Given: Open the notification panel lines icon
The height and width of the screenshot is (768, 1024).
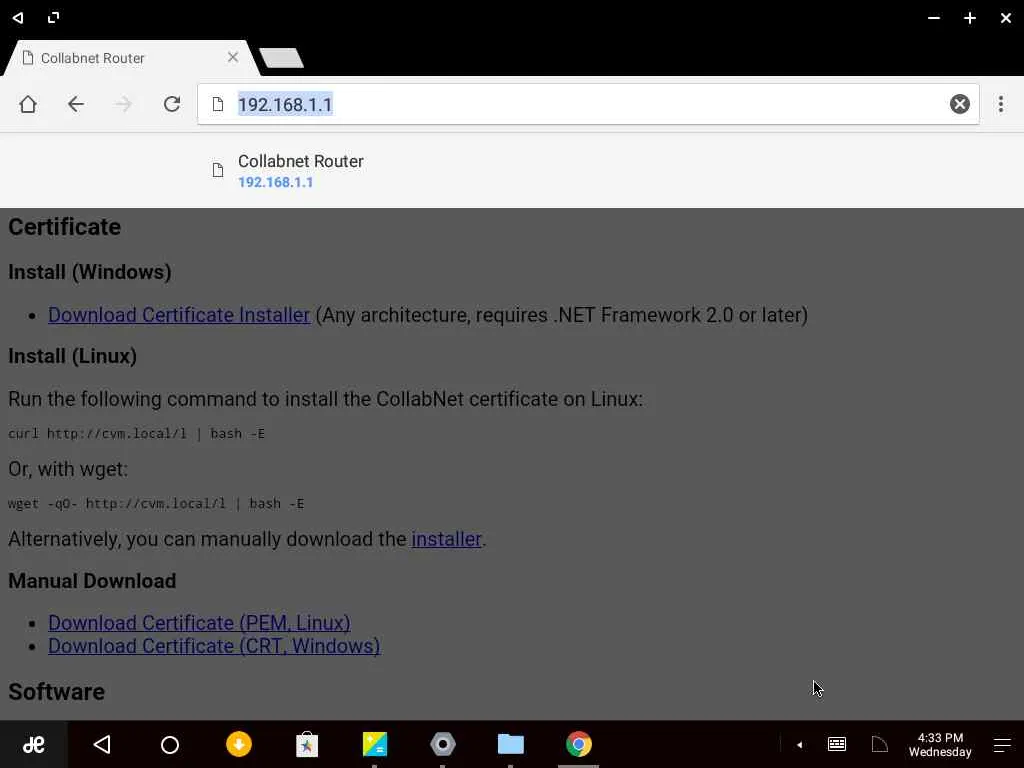Looking at the screenshot, I should pyautogui.click(x=1002, y=745).
